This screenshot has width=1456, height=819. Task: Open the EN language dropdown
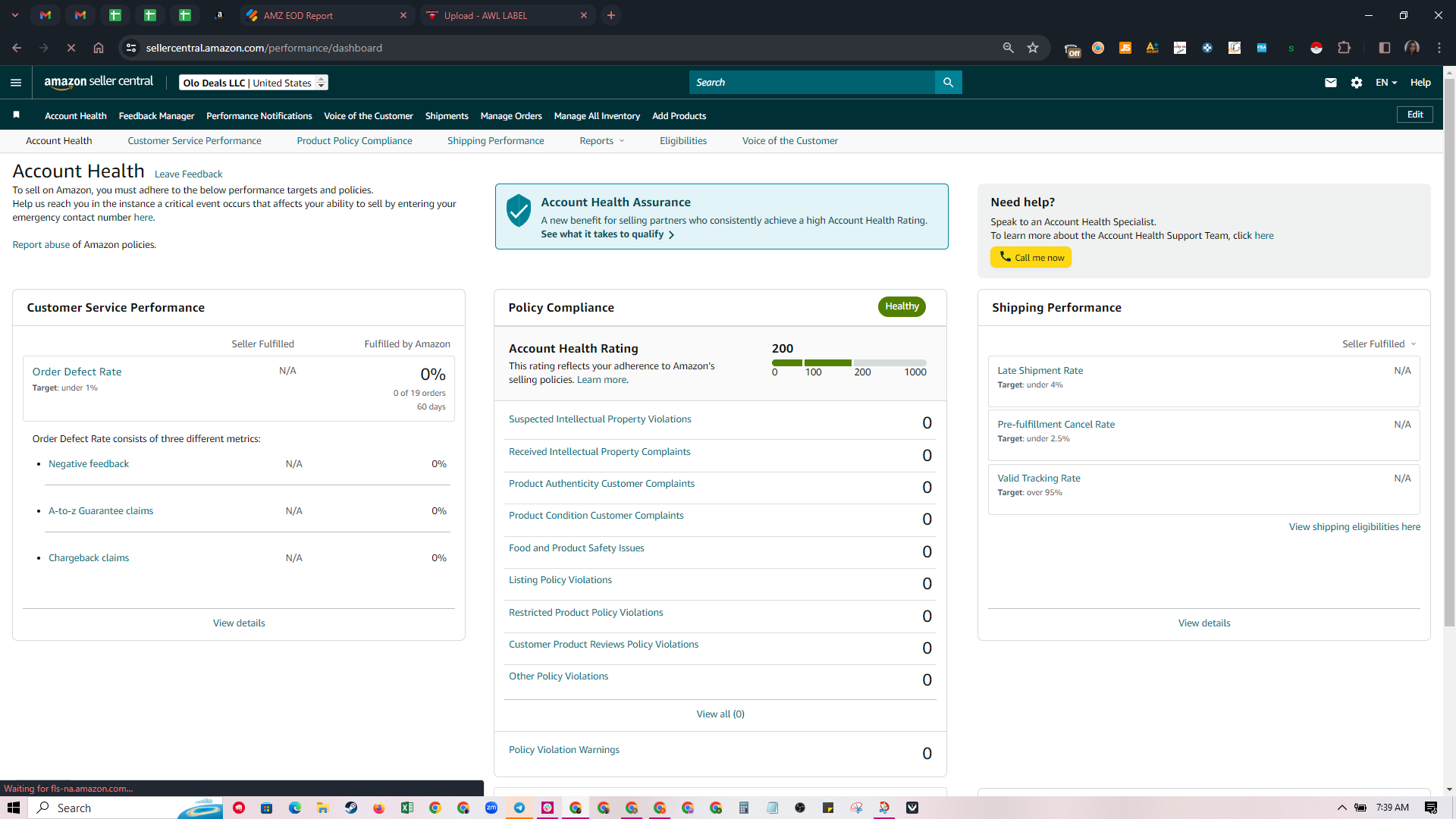tap(1386, 83)
